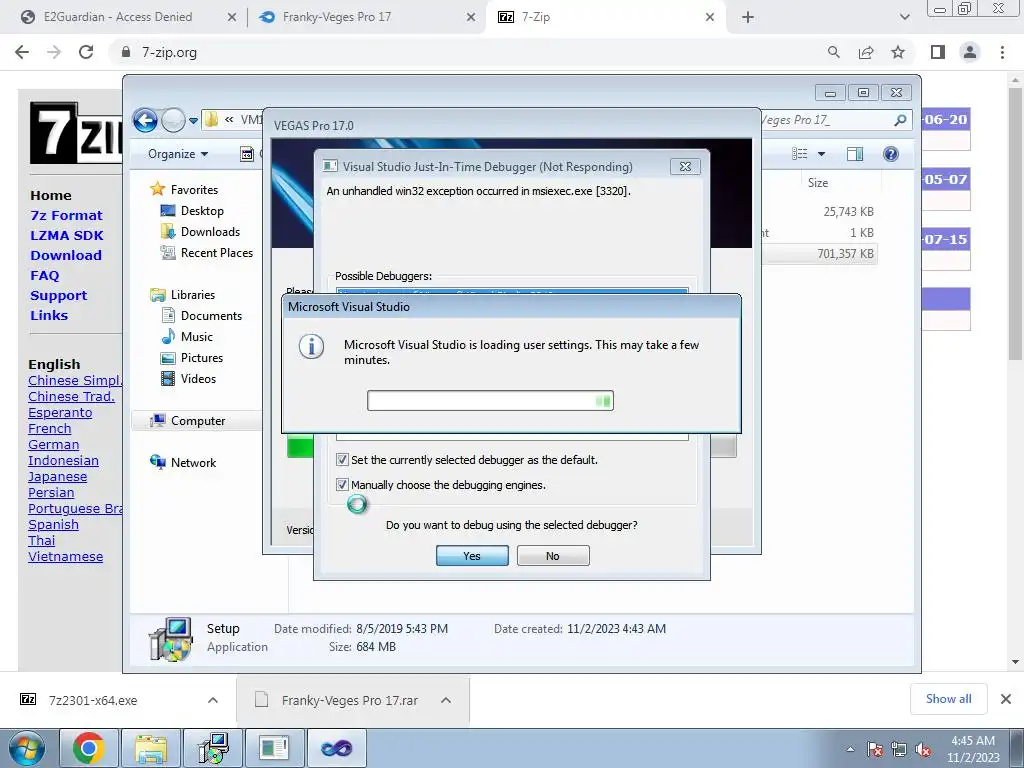
Task: Click the Explorer back arrow button
Action: [145, 120]
